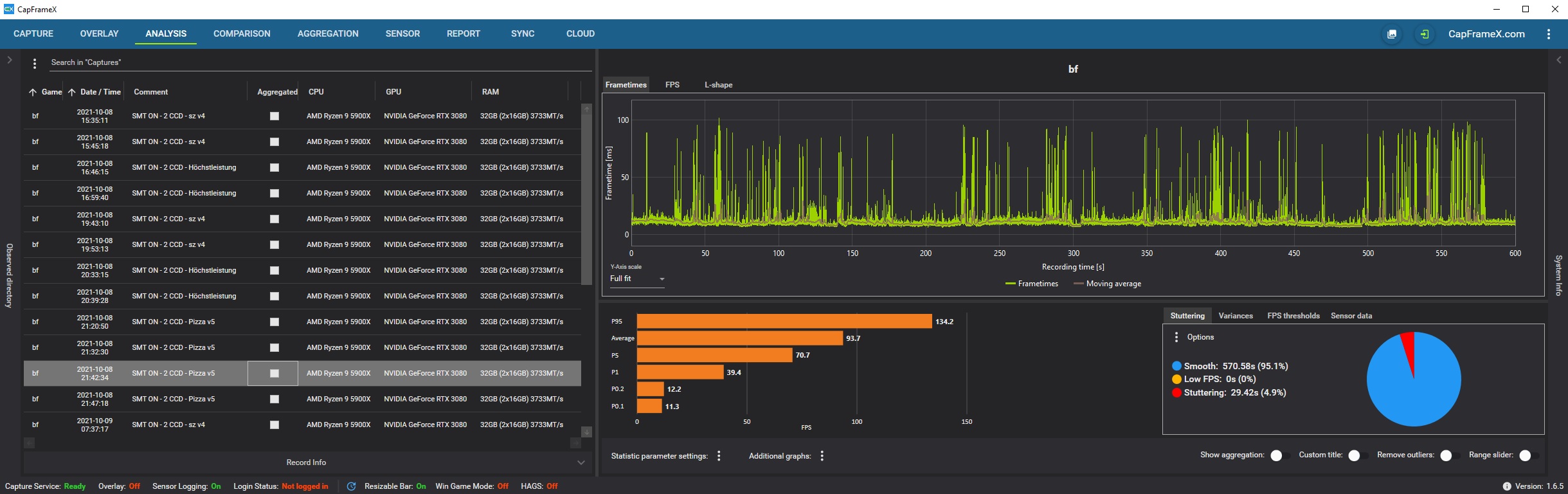Image resolution: width=1568 pixels, height=494 pixels.
Task: Click the Aggregated column header
Action: 277,92
